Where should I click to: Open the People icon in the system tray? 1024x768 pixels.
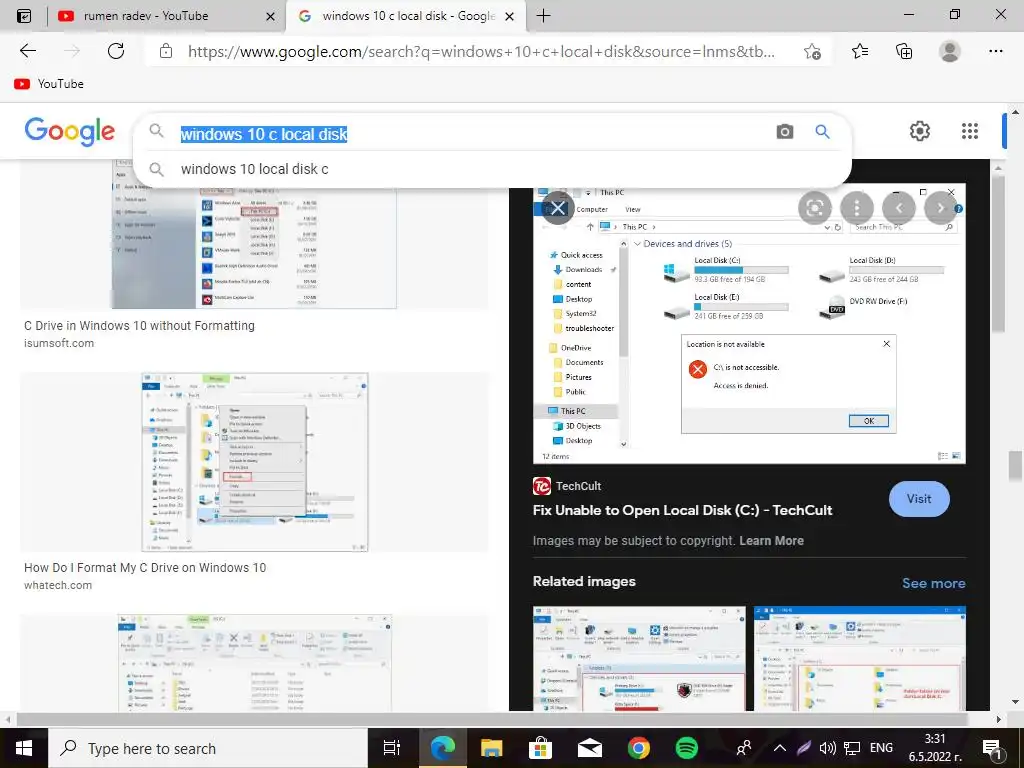coord(743,748)
